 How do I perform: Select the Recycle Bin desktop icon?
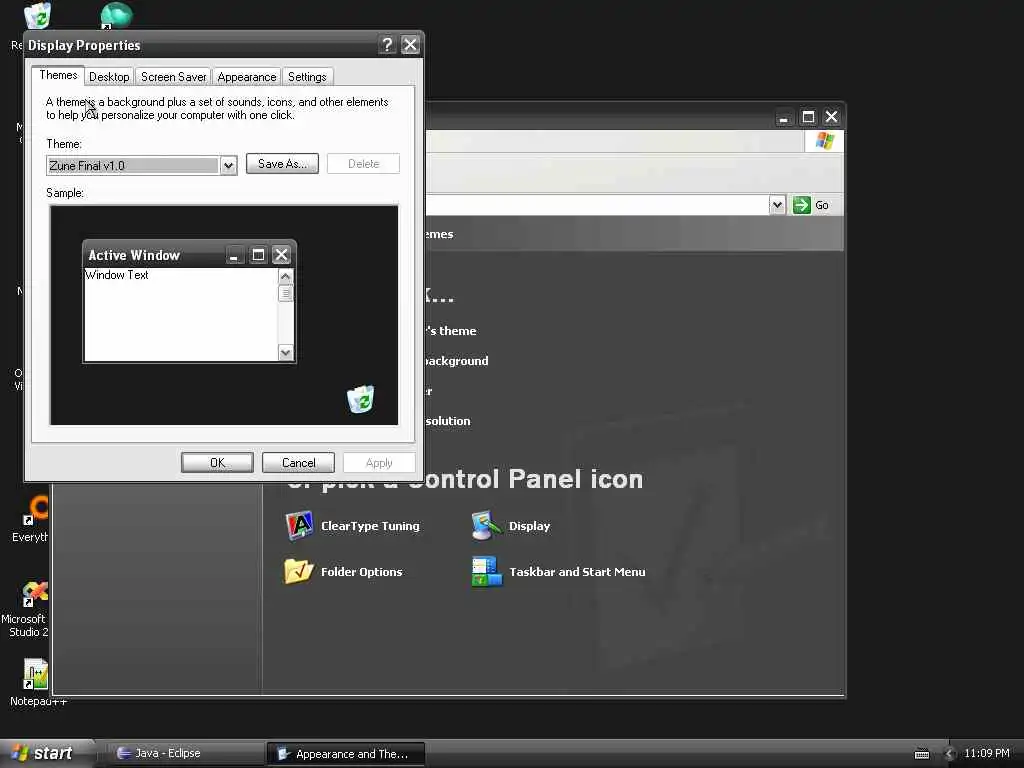tap(37, 16)
